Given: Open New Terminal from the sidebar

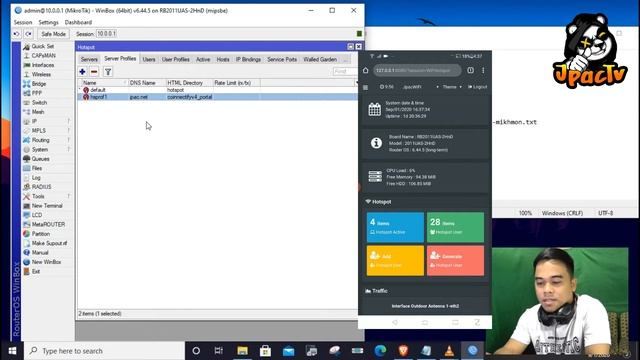Looking at the screenshot, I should coord(47,206).
